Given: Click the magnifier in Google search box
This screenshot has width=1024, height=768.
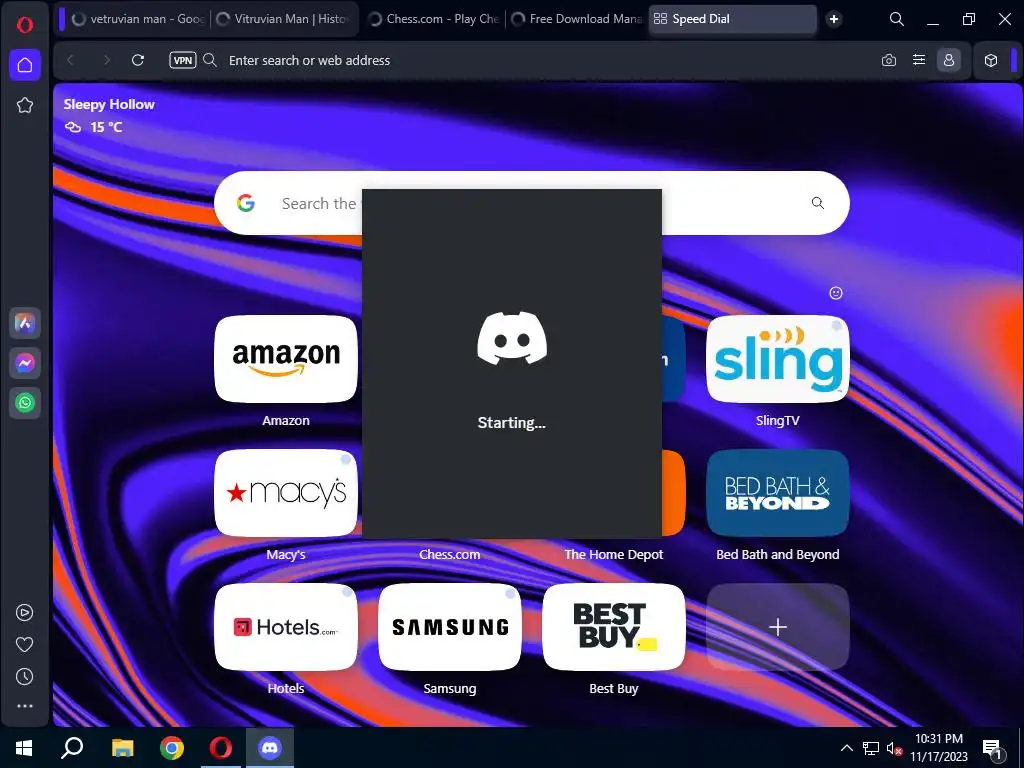Looking at the screenshot, I should pos(818,203).
